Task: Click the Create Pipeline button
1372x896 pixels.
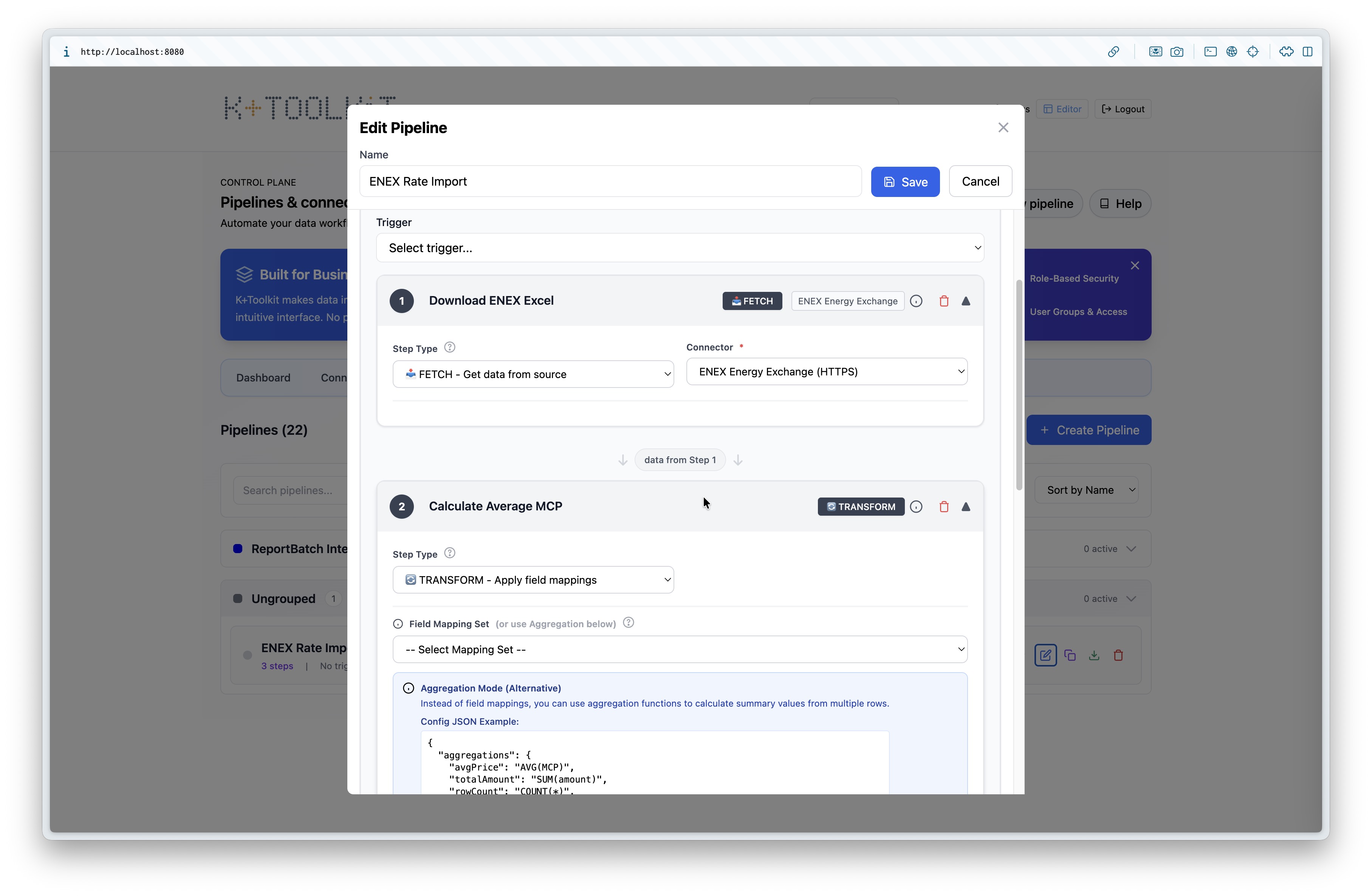Action: pos(1089,429)
